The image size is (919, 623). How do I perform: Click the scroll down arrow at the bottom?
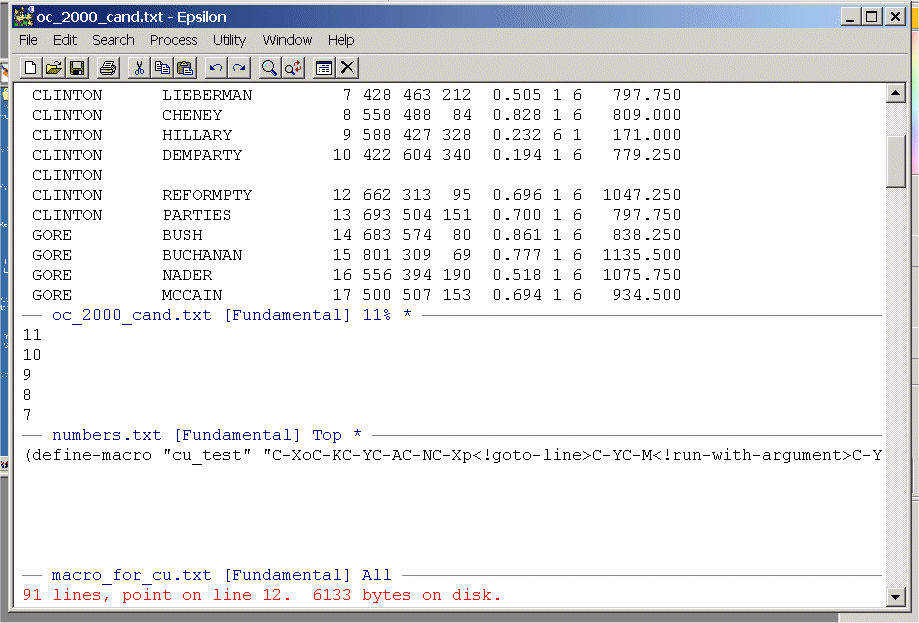coord(896,597)
